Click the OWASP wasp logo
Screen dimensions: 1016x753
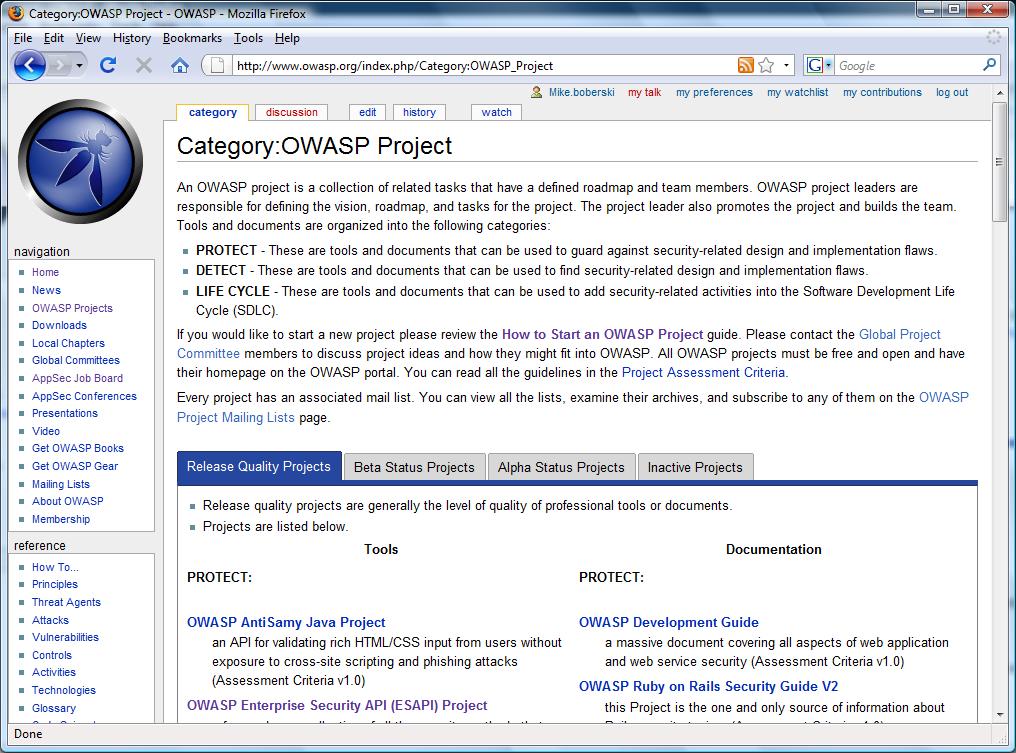(80, 161)
